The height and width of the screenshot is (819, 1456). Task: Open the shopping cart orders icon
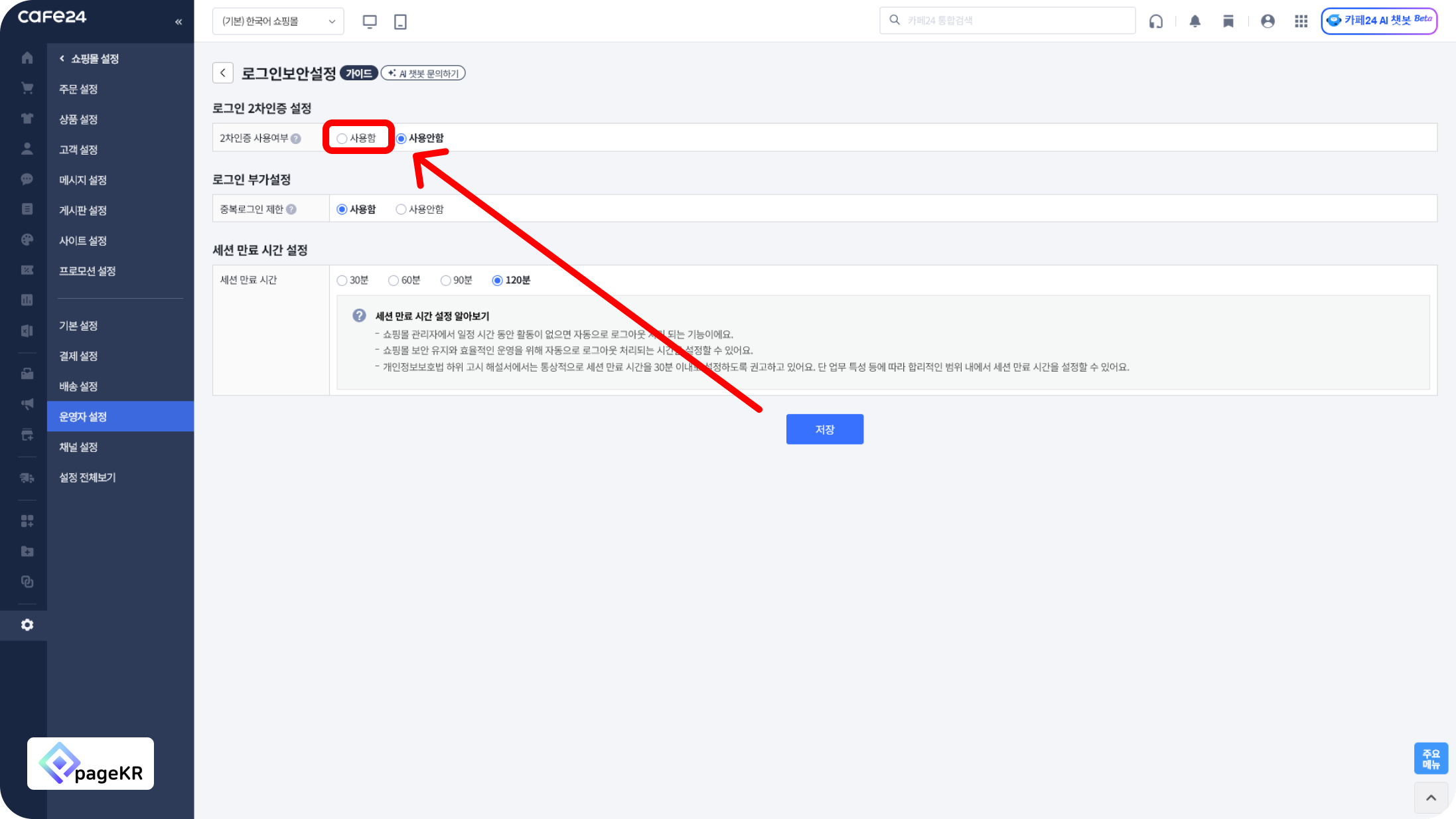[x=27, y=88]
